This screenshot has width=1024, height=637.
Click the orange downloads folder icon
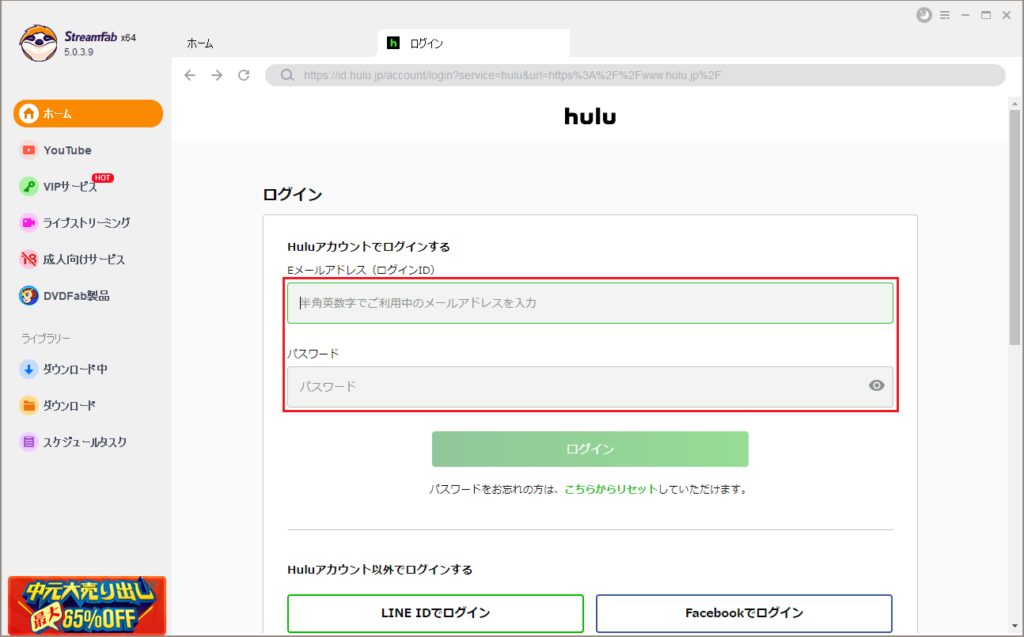click(29, 406)
